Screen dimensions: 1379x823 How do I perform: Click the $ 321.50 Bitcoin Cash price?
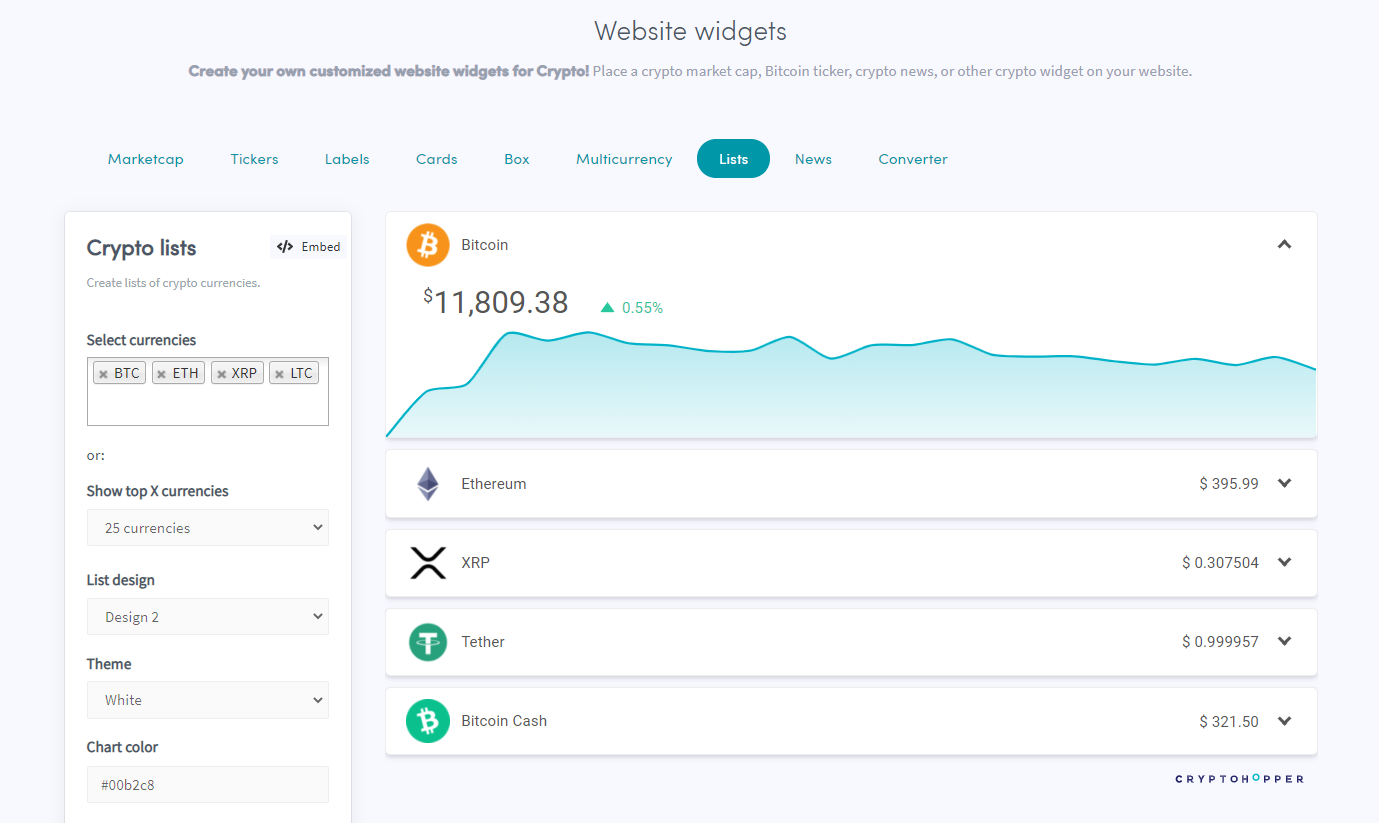1229,721
